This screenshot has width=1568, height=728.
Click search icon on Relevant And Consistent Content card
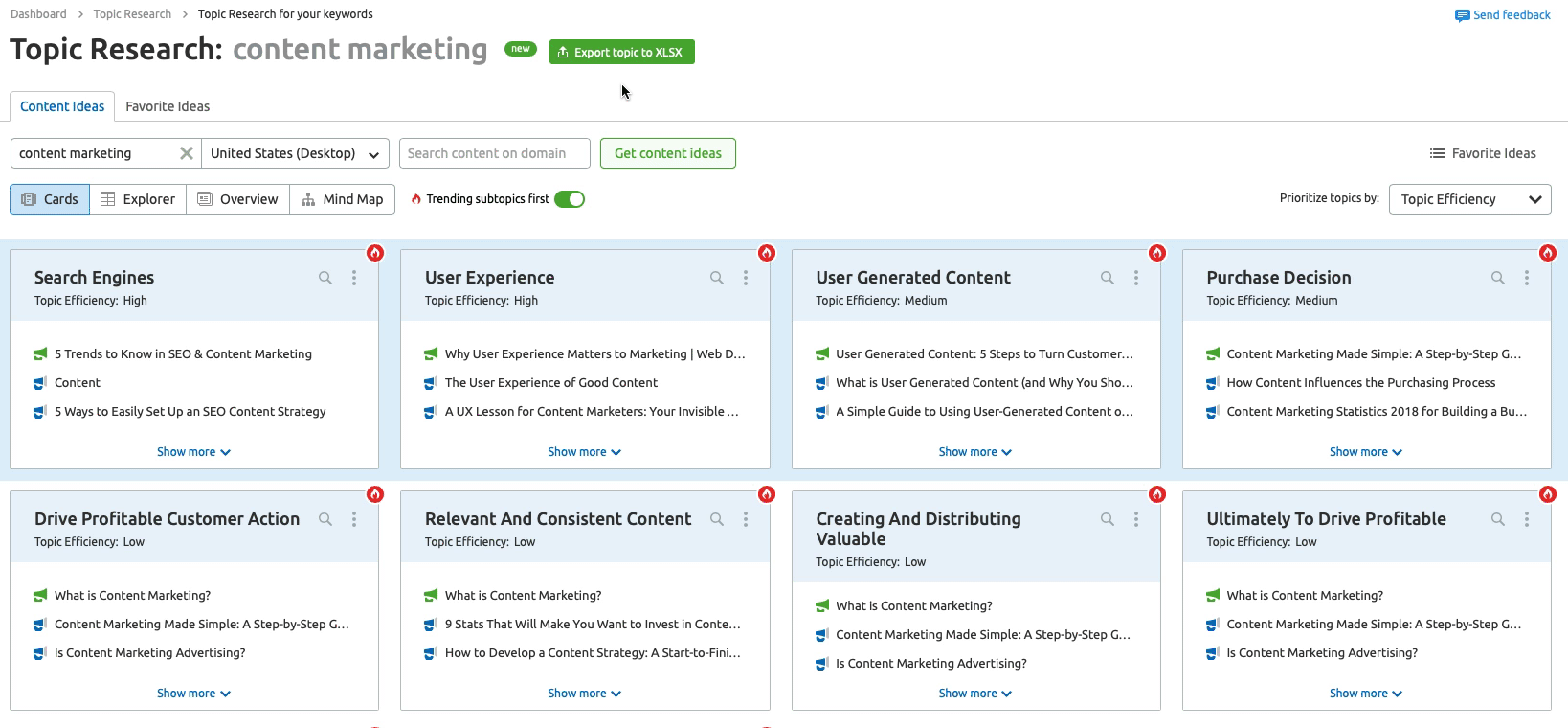pos(717,519)
